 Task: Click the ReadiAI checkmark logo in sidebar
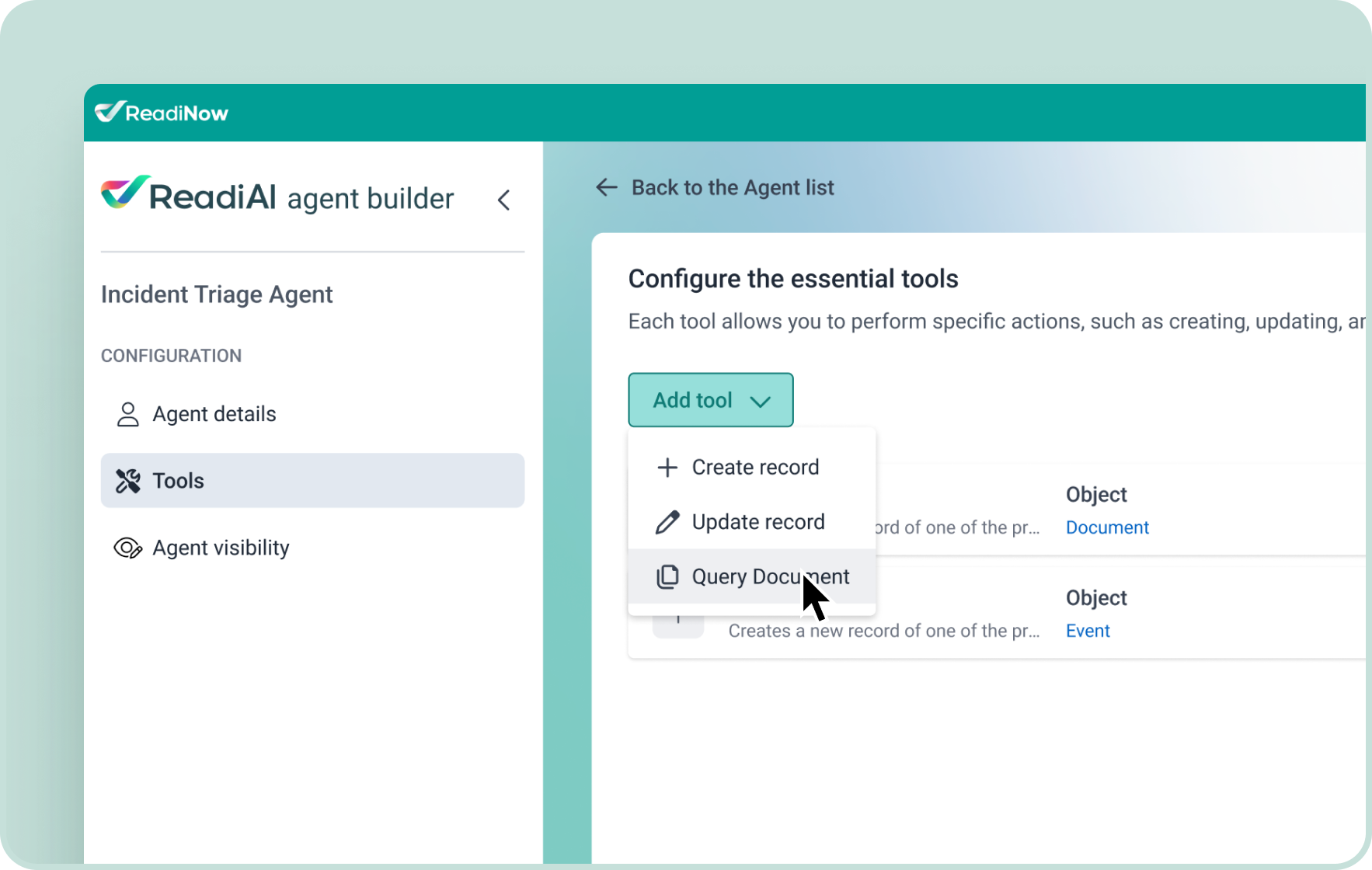(x=124, y=192)
